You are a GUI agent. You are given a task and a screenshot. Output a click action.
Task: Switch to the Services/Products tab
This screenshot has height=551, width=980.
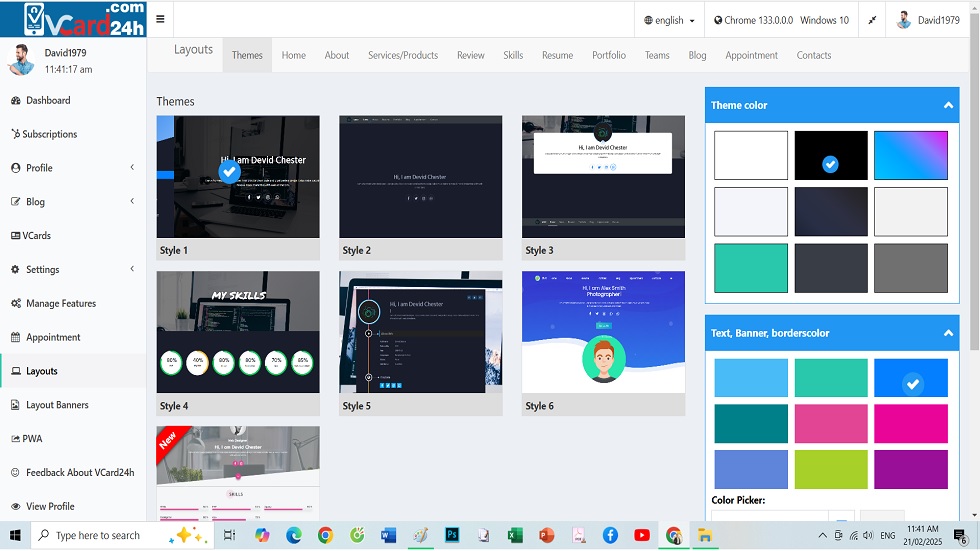(402, 56)
